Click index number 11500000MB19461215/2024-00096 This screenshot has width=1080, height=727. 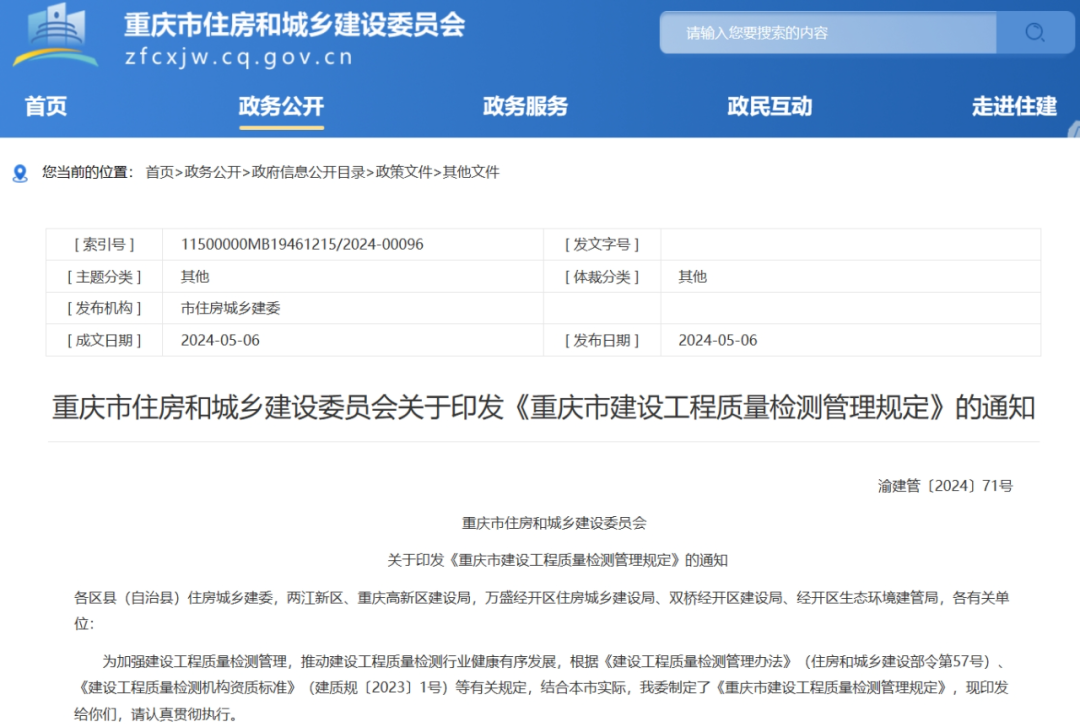[302, 244]
